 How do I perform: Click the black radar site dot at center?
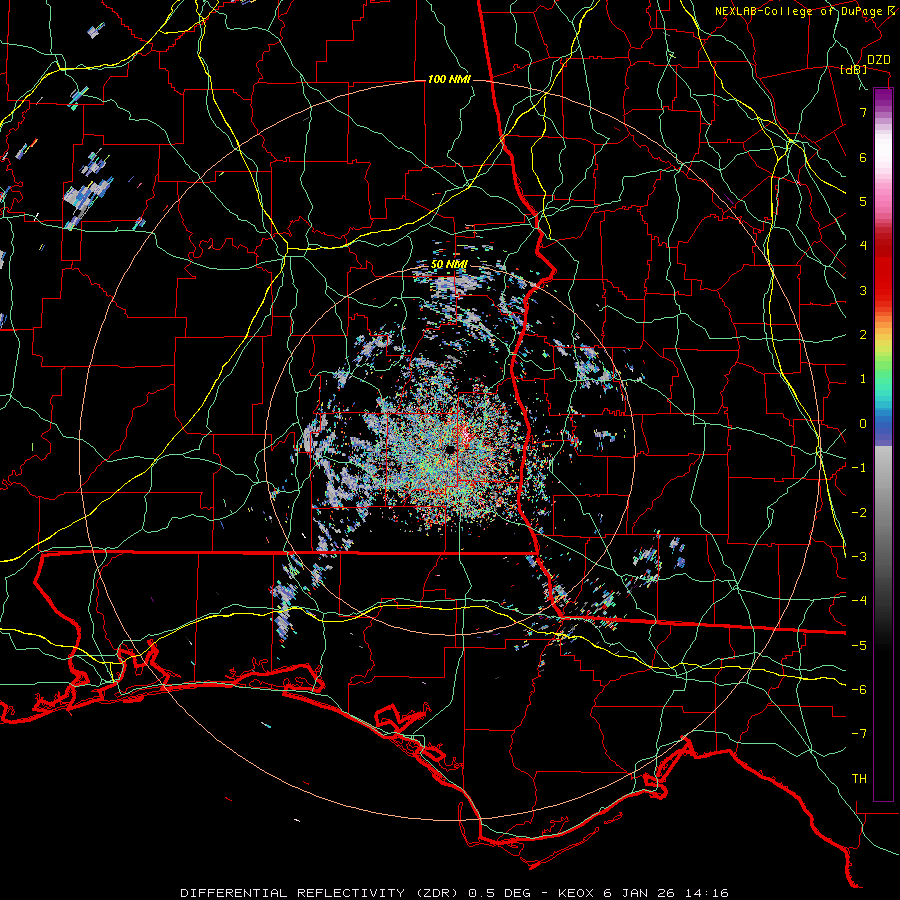[449, 449]
